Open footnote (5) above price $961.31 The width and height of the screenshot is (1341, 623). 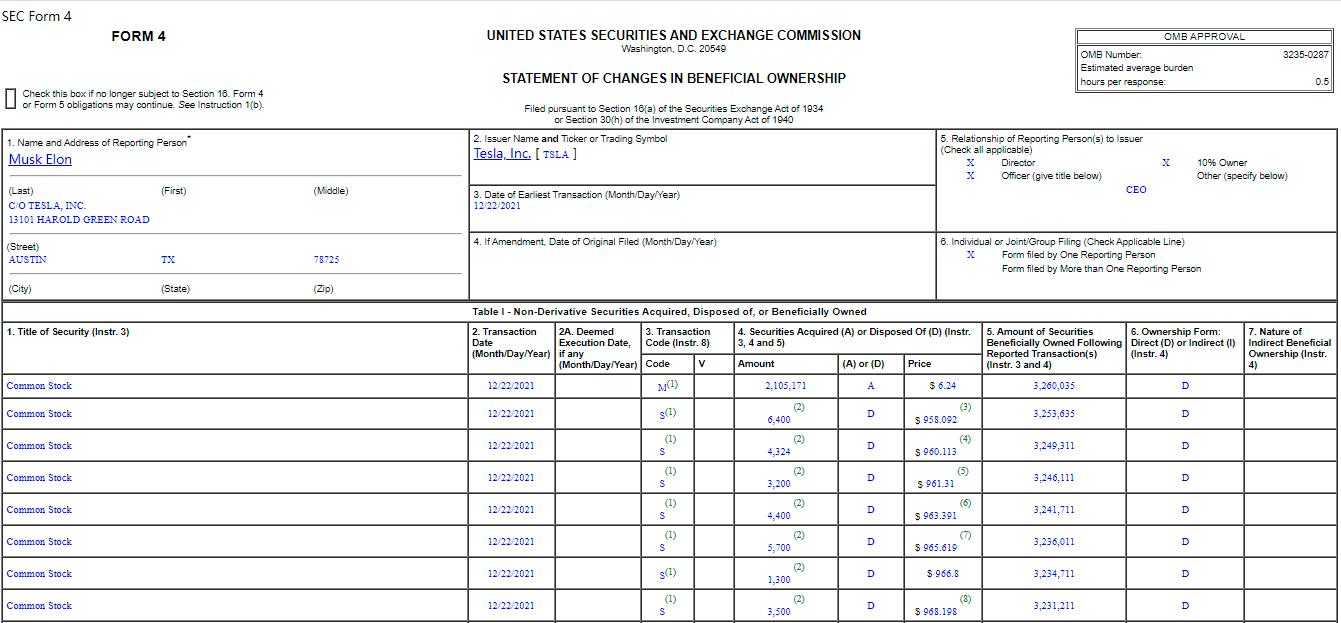pos(962,471)
